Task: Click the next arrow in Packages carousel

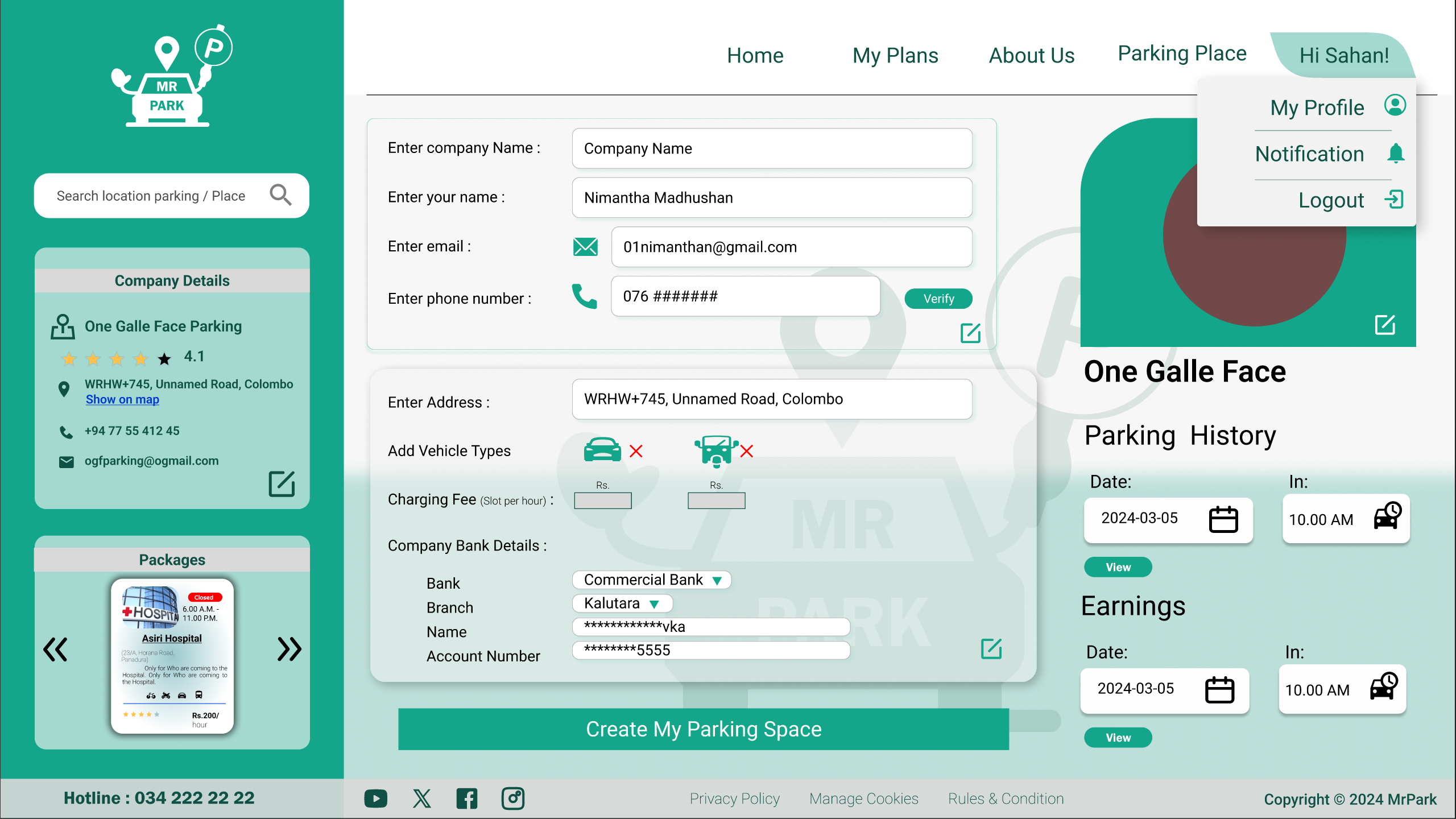Action: pos(288,650)
